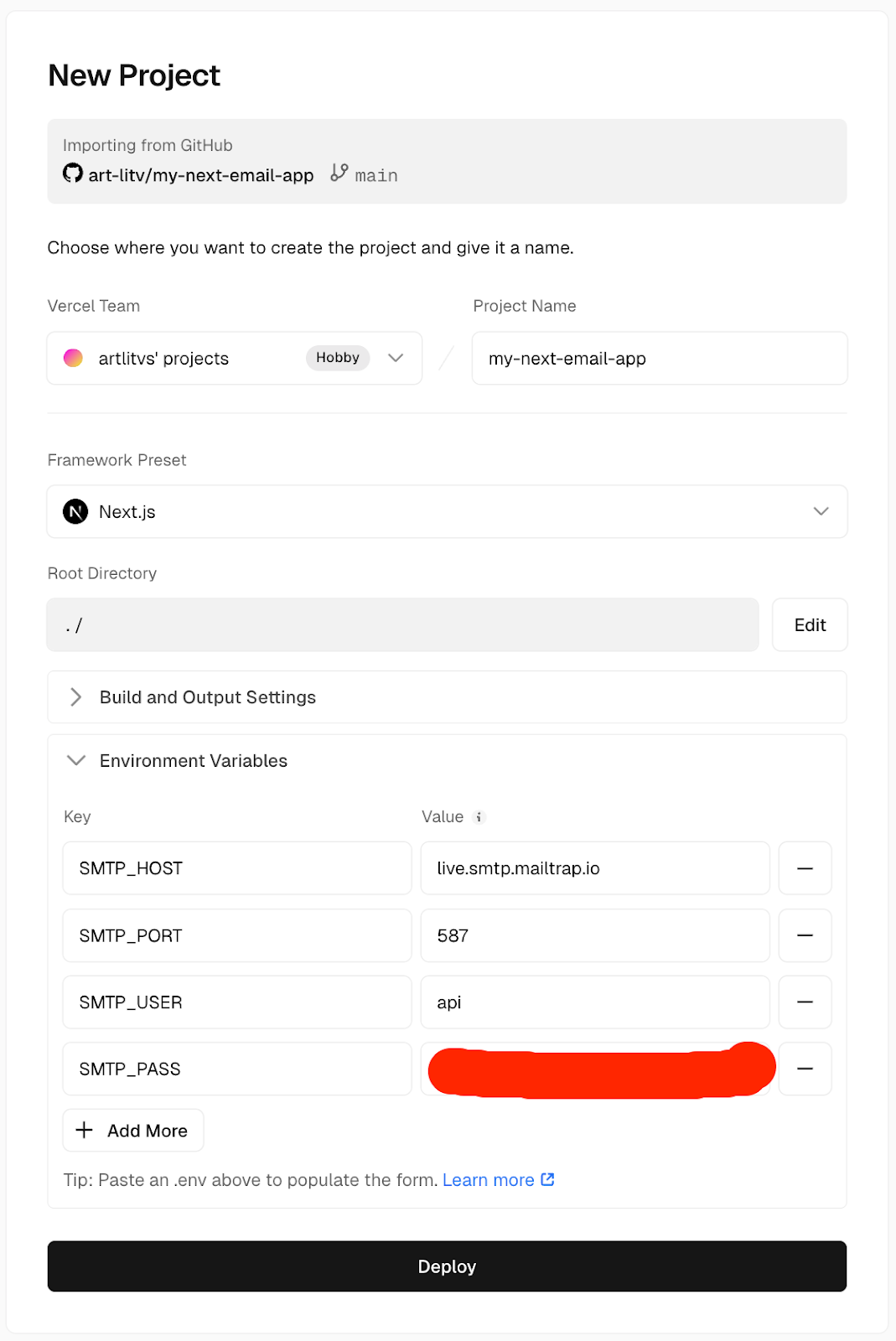
Task: Delete the SMTP_USER variable row
Action: click(805, 1002)
